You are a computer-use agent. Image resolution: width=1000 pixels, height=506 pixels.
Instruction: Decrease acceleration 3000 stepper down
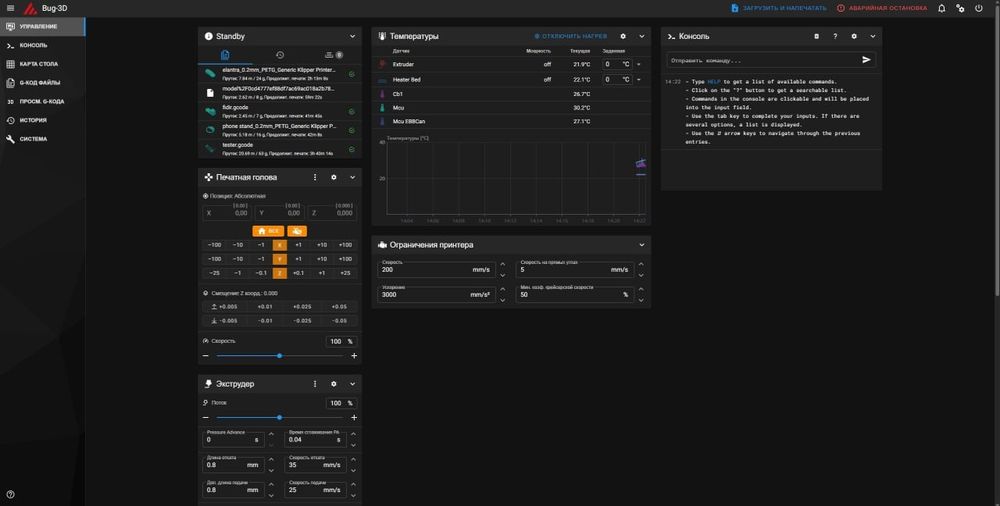(503, 300)
